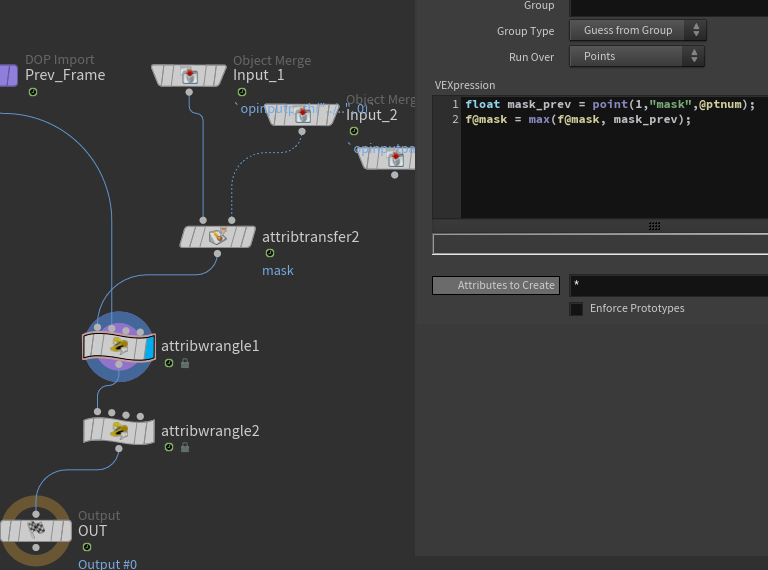Screen dimensions: 768x570
Task: Click output connector of Input_1 node
Action: pyautogui.click(x=189, y=92)
